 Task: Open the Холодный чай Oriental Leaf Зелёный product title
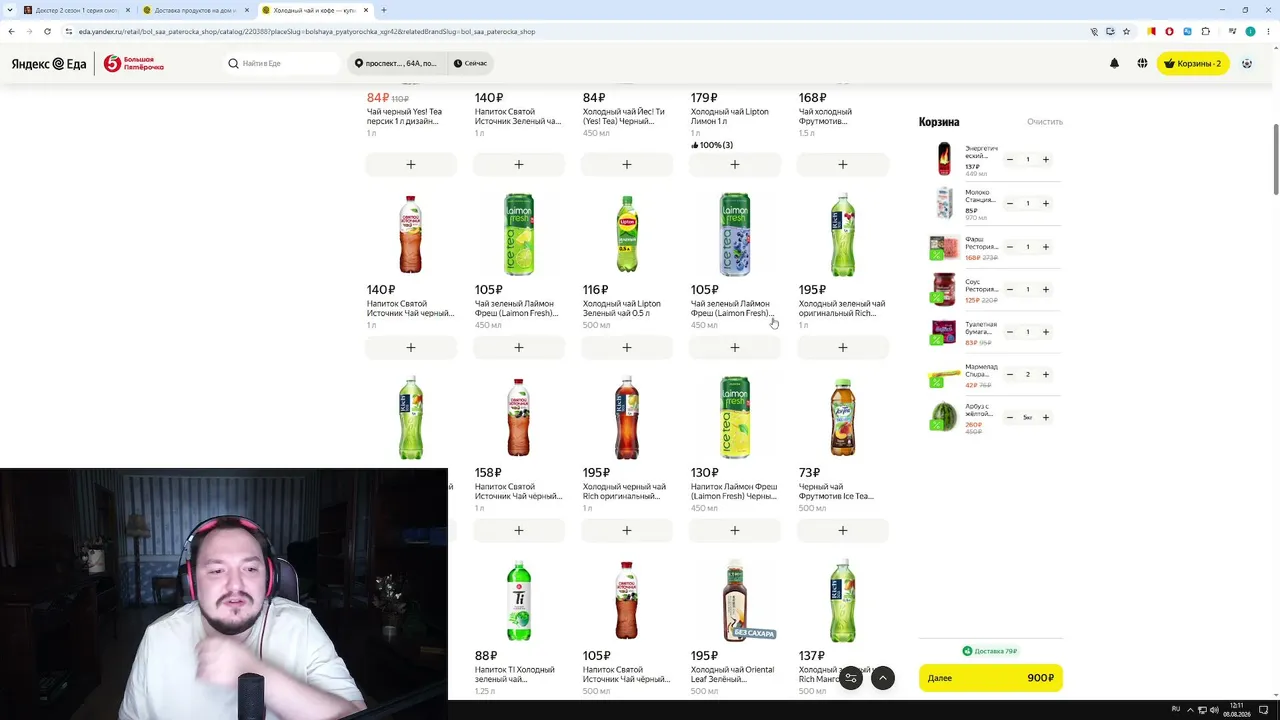(x=732, y=675)
